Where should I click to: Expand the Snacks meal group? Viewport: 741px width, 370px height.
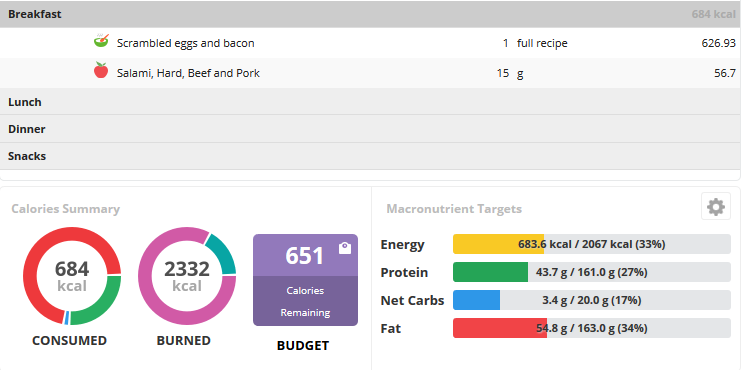pos(370,156)
